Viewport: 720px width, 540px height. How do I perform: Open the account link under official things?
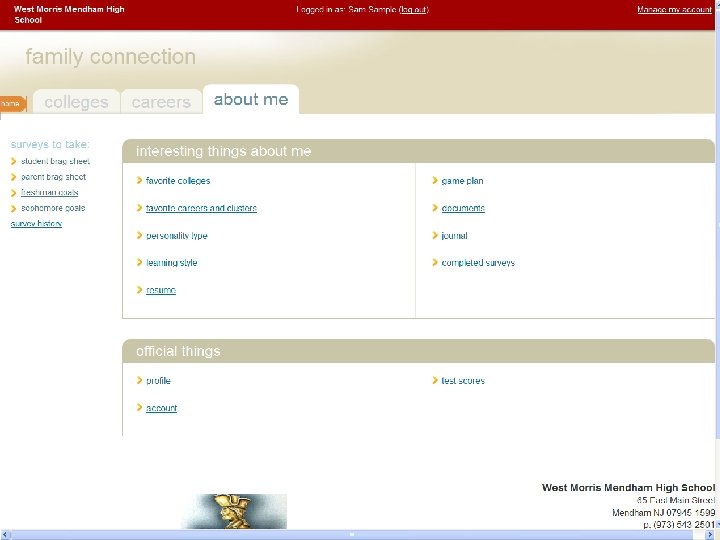tap(162, 408)
